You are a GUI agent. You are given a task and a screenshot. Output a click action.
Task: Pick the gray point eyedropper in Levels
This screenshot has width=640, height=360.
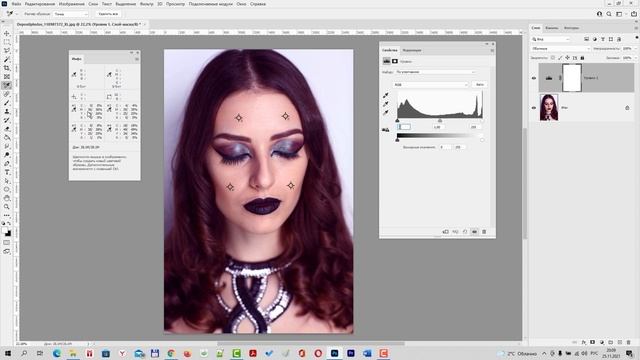385,104
